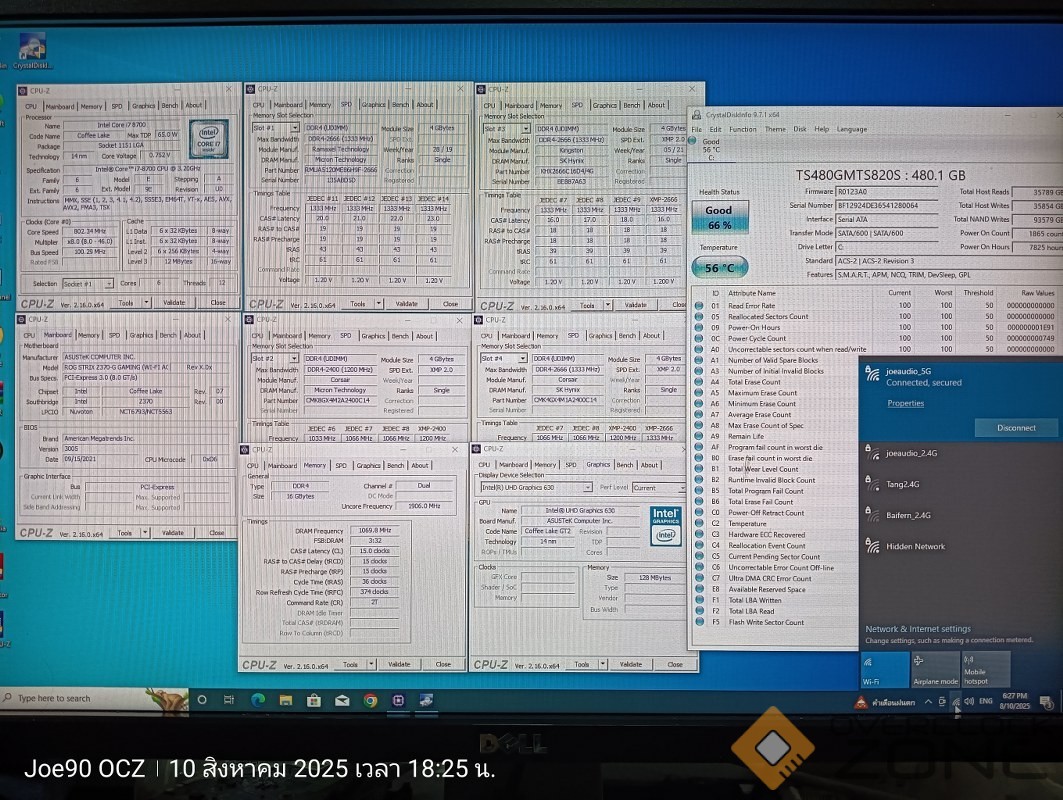Open Network & Internet settings link

point(918,628)
